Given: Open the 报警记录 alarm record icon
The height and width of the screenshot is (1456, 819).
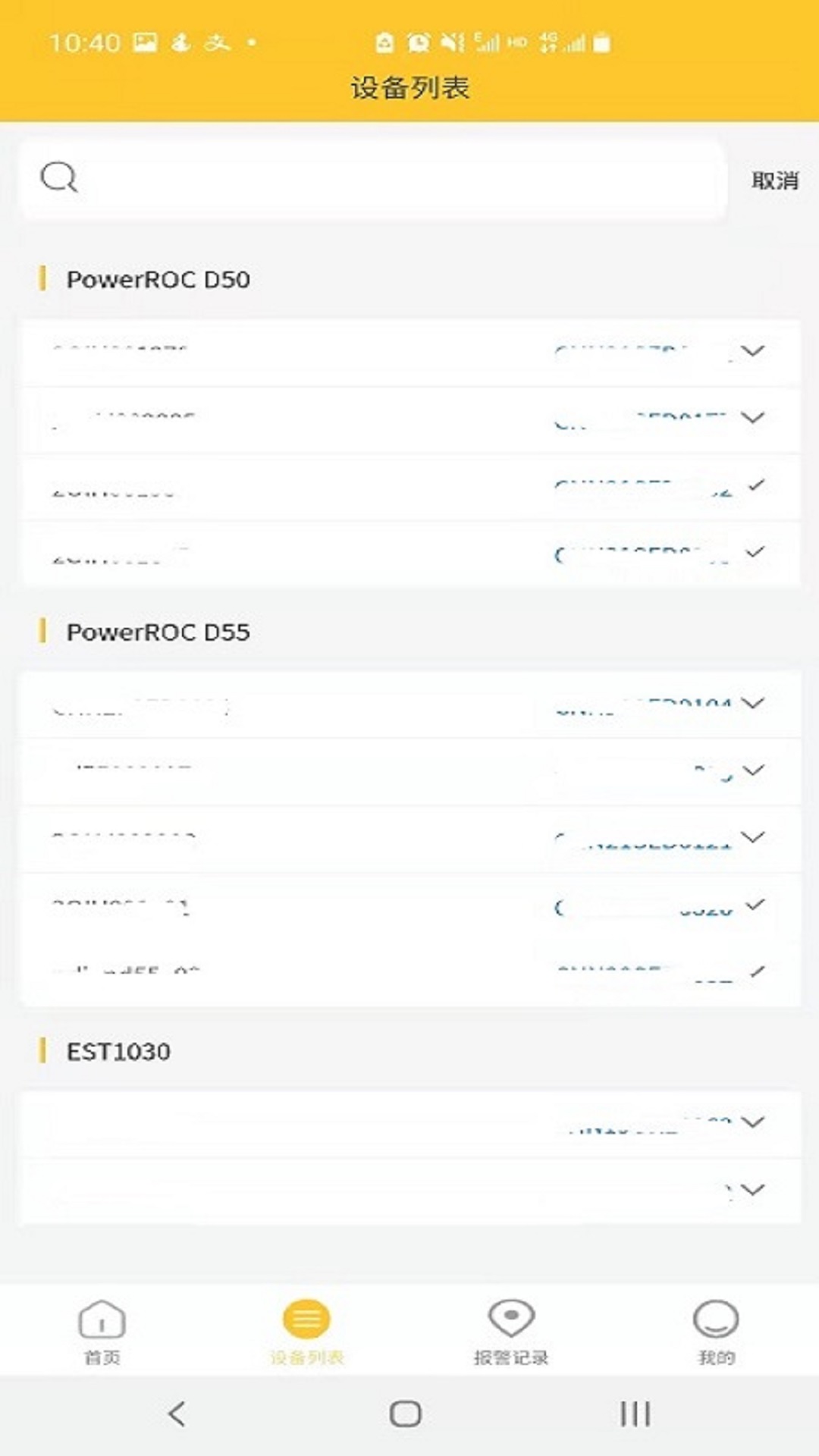Looking at the screenshot, I should 511,1319.
